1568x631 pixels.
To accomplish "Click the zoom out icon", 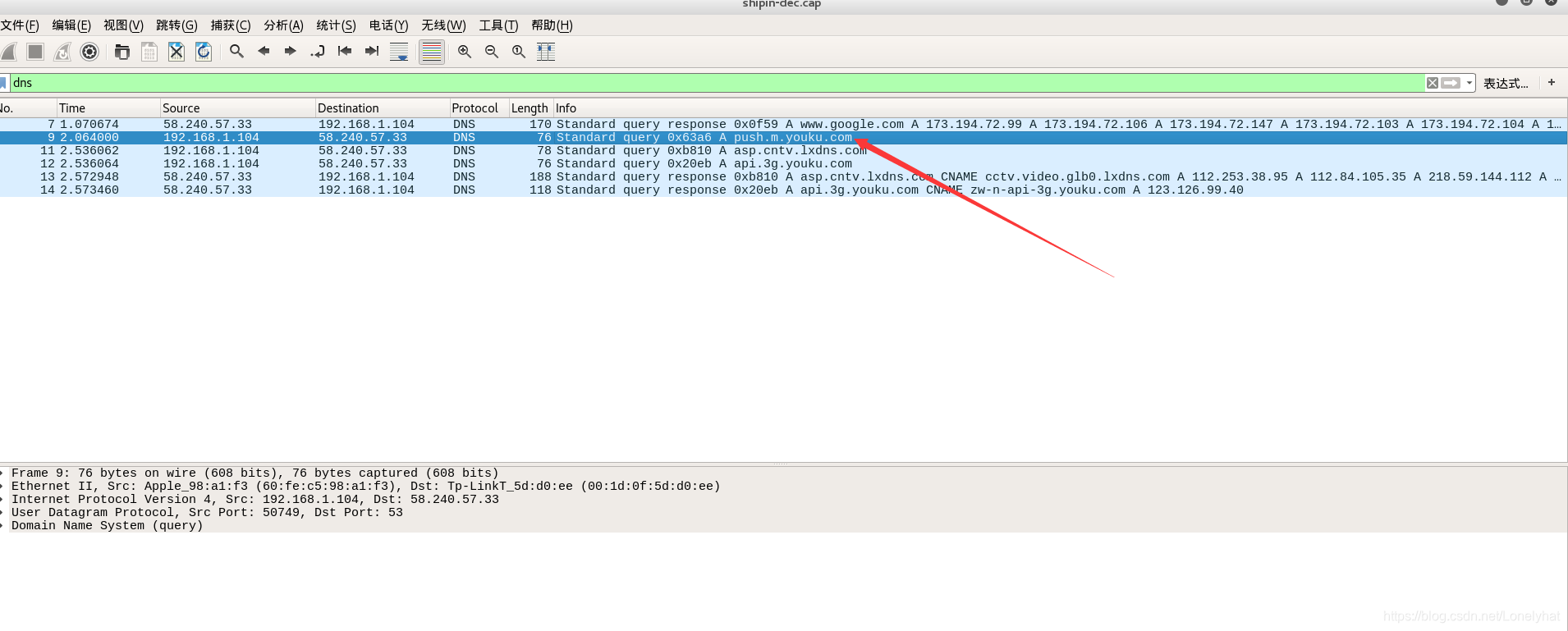I will click(x=492, y=52).
